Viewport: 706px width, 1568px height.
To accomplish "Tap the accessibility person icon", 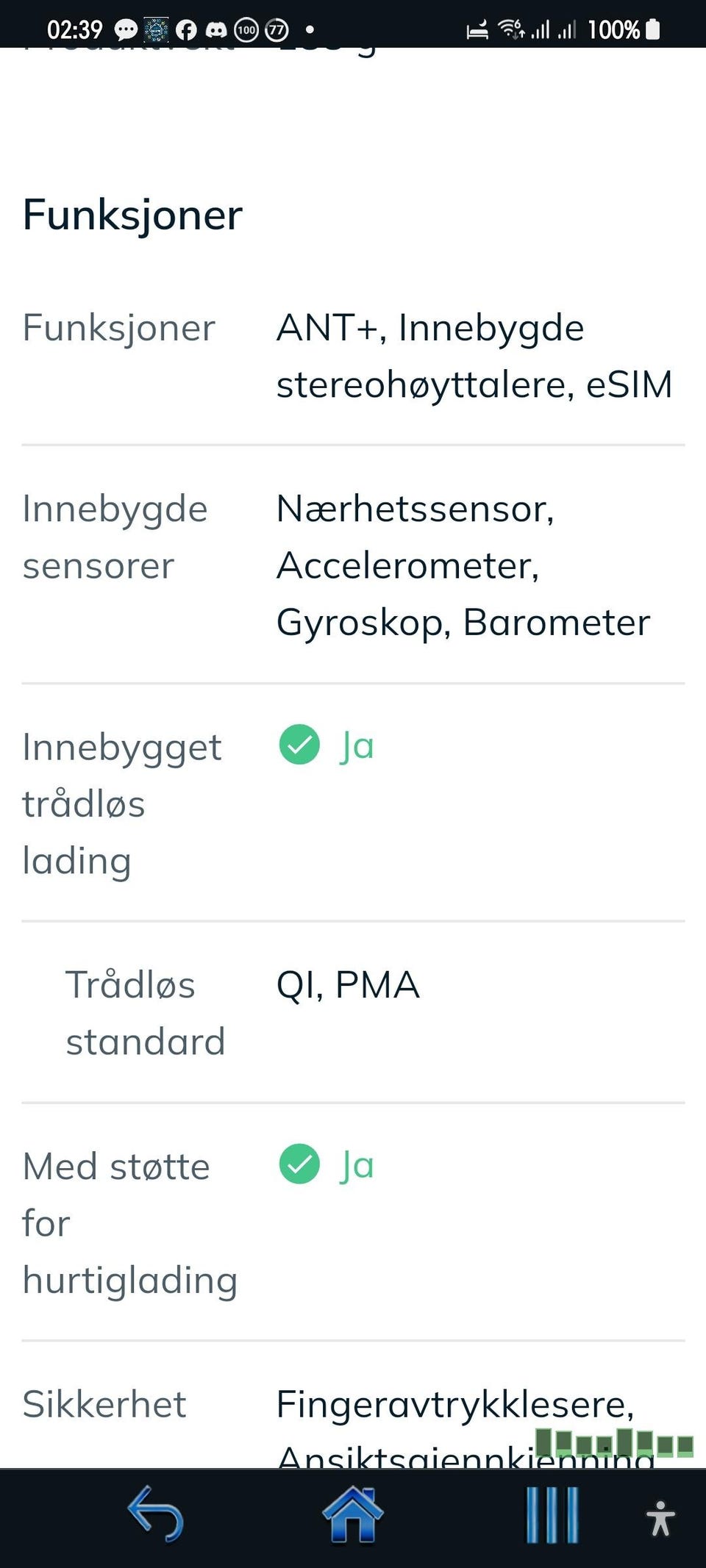I will point(660,1518).
